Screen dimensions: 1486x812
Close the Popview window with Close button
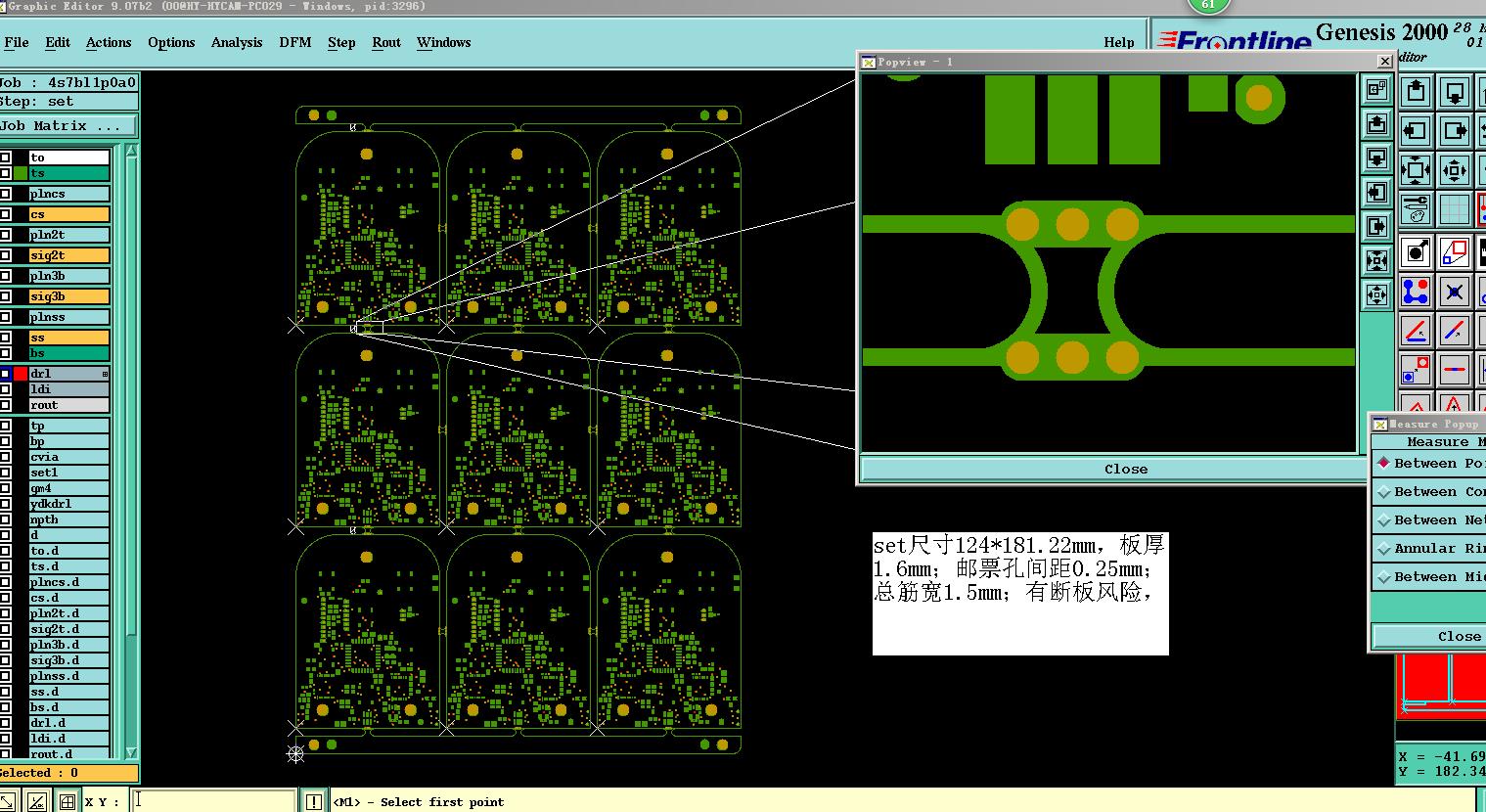point(1126,469)
